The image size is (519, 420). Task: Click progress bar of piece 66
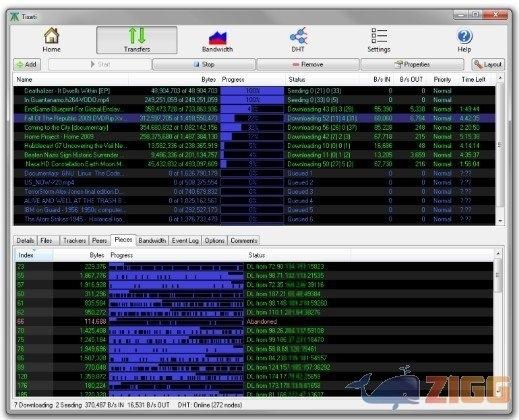(x=176, y=321)
